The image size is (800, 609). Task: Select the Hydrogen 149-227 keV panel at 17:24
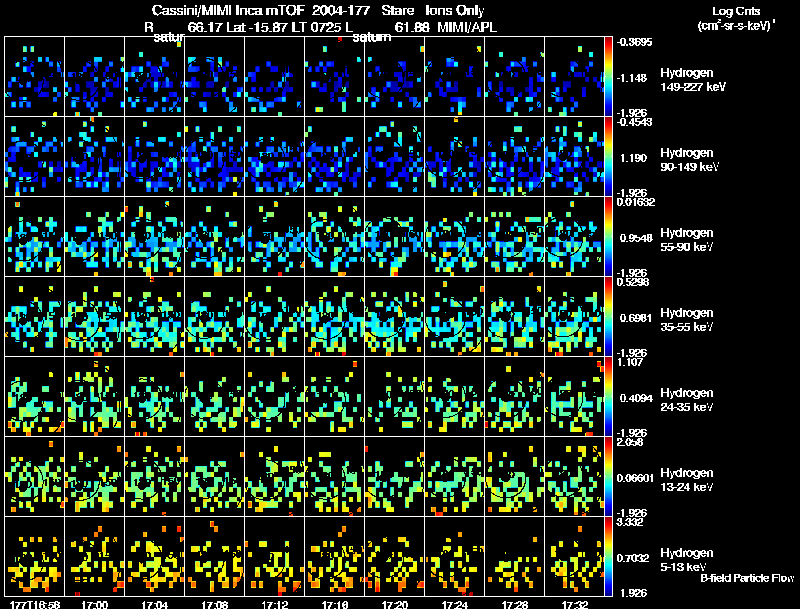pos(455,77)
